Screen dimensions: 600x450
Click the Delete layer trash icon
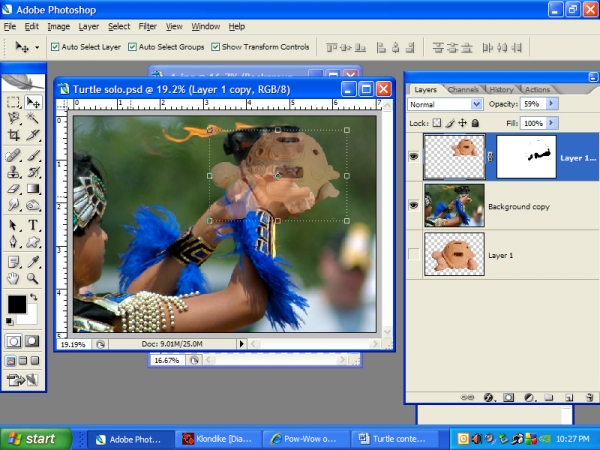click(590, 398)
